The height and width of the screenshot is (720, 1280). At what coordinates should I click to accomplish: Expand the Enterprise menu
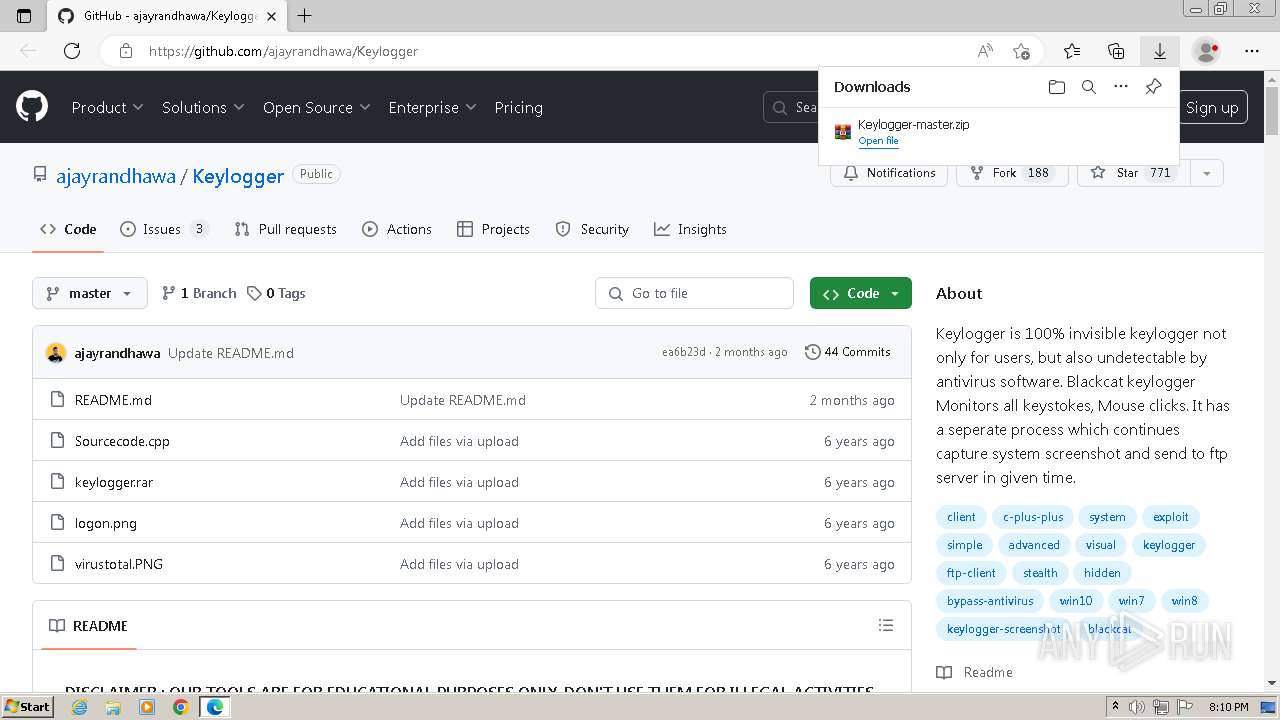pos(432,107)
